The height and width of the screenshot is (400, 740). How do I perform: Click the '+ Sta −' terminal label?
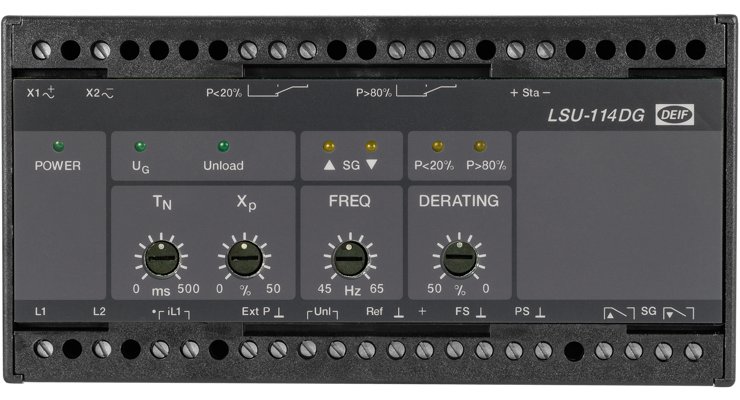[x=531, y=93]
